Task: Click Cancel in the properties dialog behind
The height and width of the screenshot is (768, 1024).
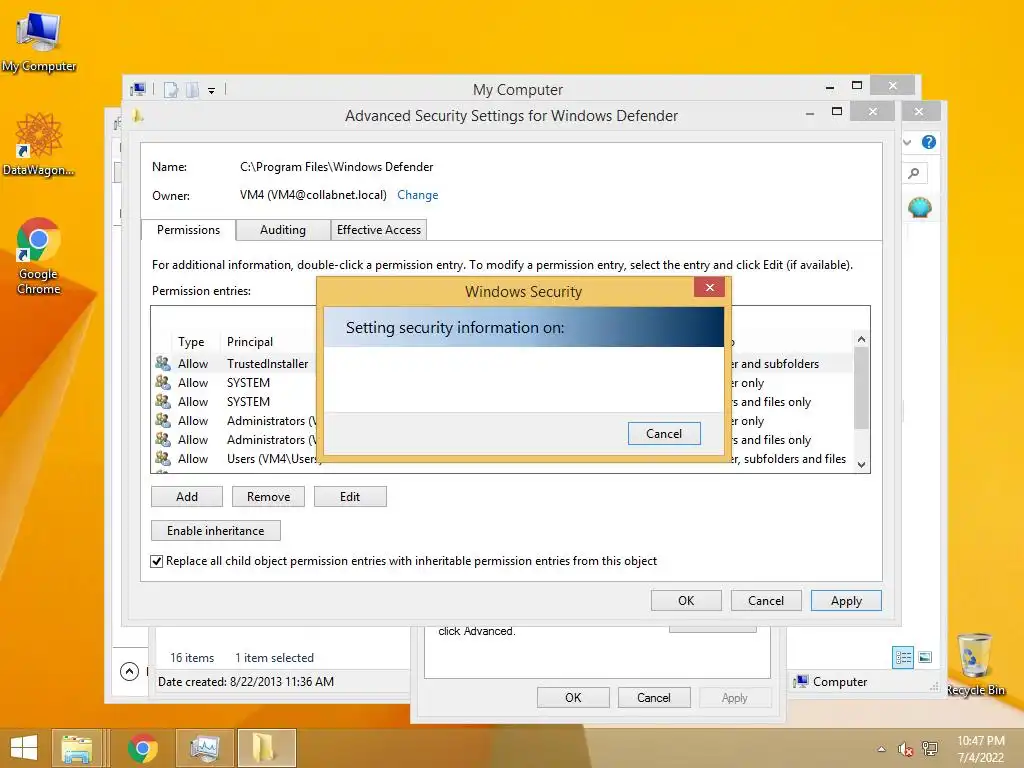Action: (x=654, y=697)
